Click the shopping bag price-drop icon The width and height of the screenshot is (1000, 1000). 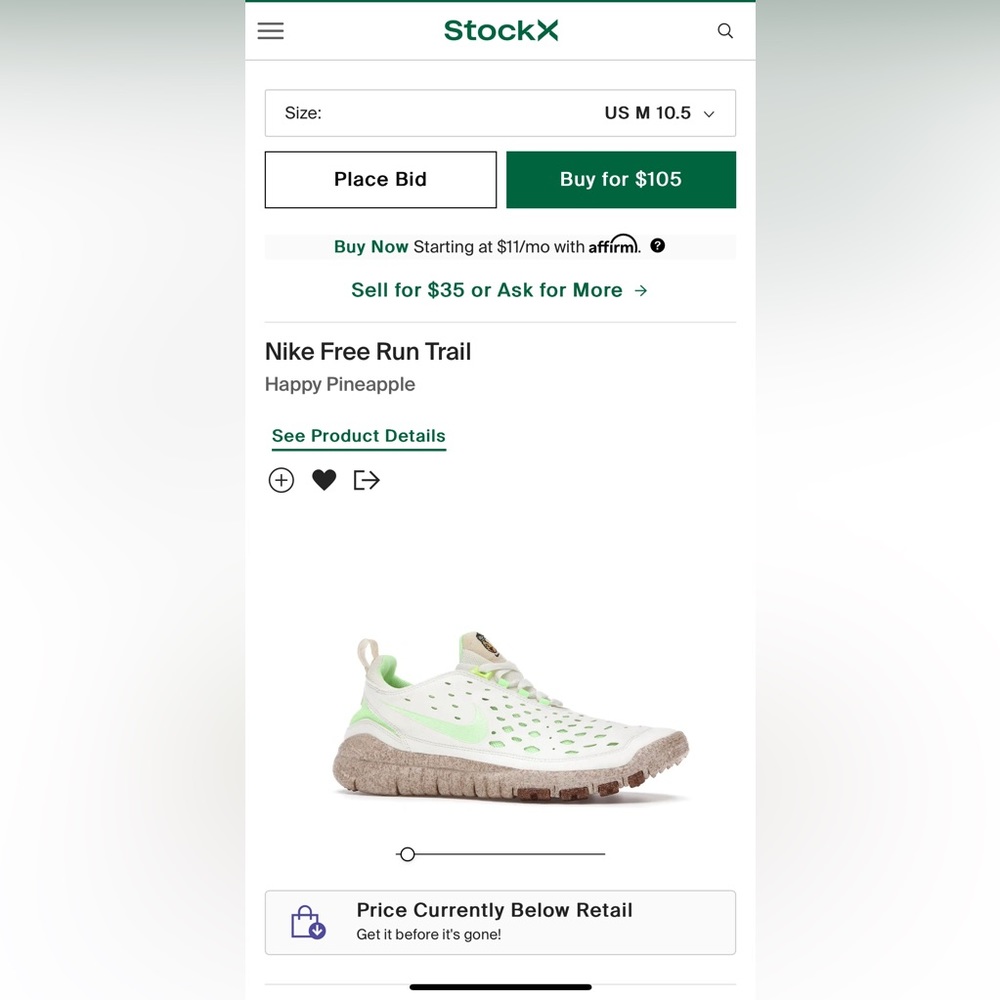(308, 922)
